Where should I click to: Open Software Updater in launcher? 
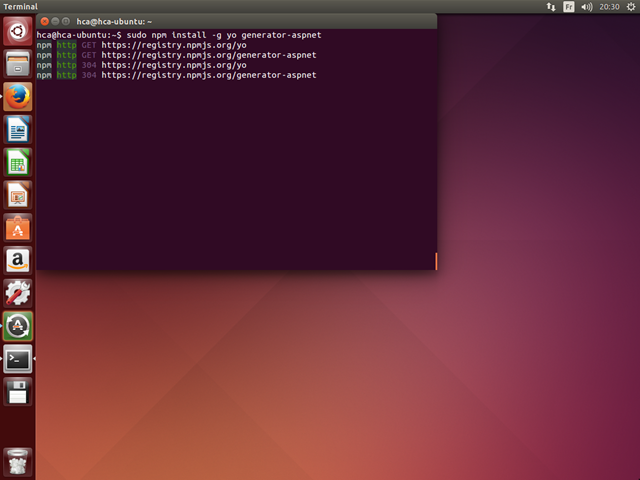point(18,326)
